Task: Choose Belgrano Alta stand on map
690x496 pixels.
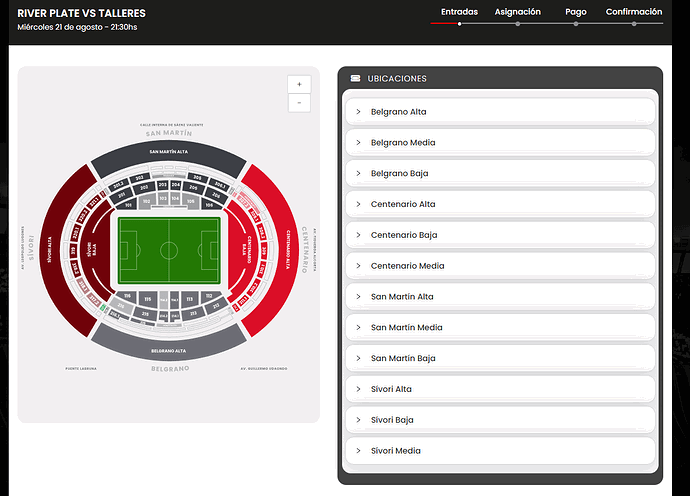Action: [169, 348]
